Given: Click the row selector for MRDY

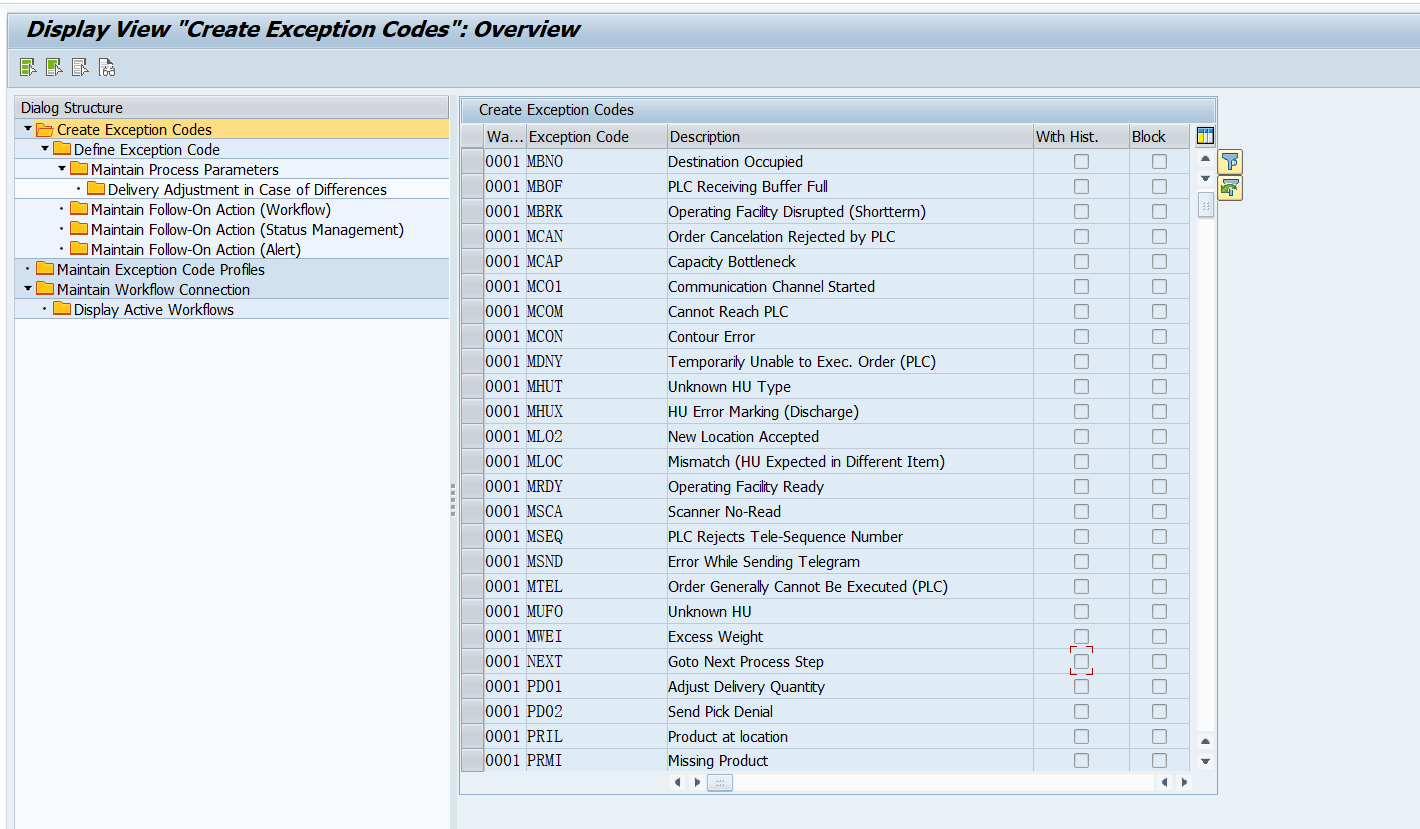Looking at the screenshot, I should 472,487.
